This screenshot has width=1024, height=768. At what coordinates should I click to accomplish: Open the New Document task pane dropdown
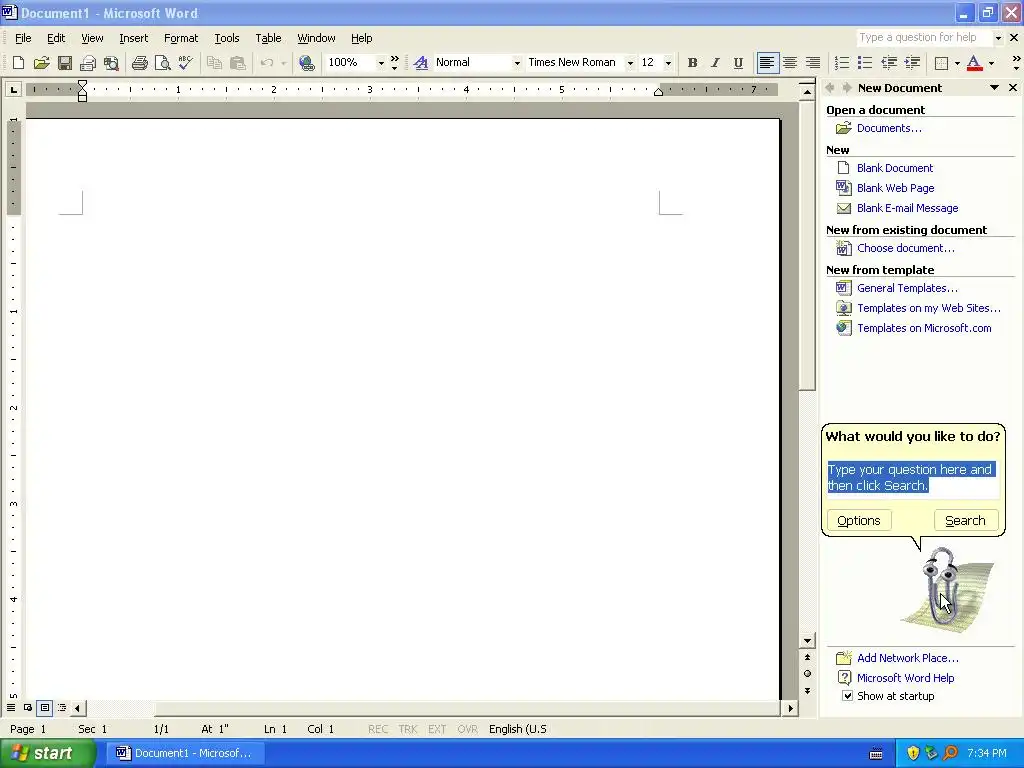994,88
